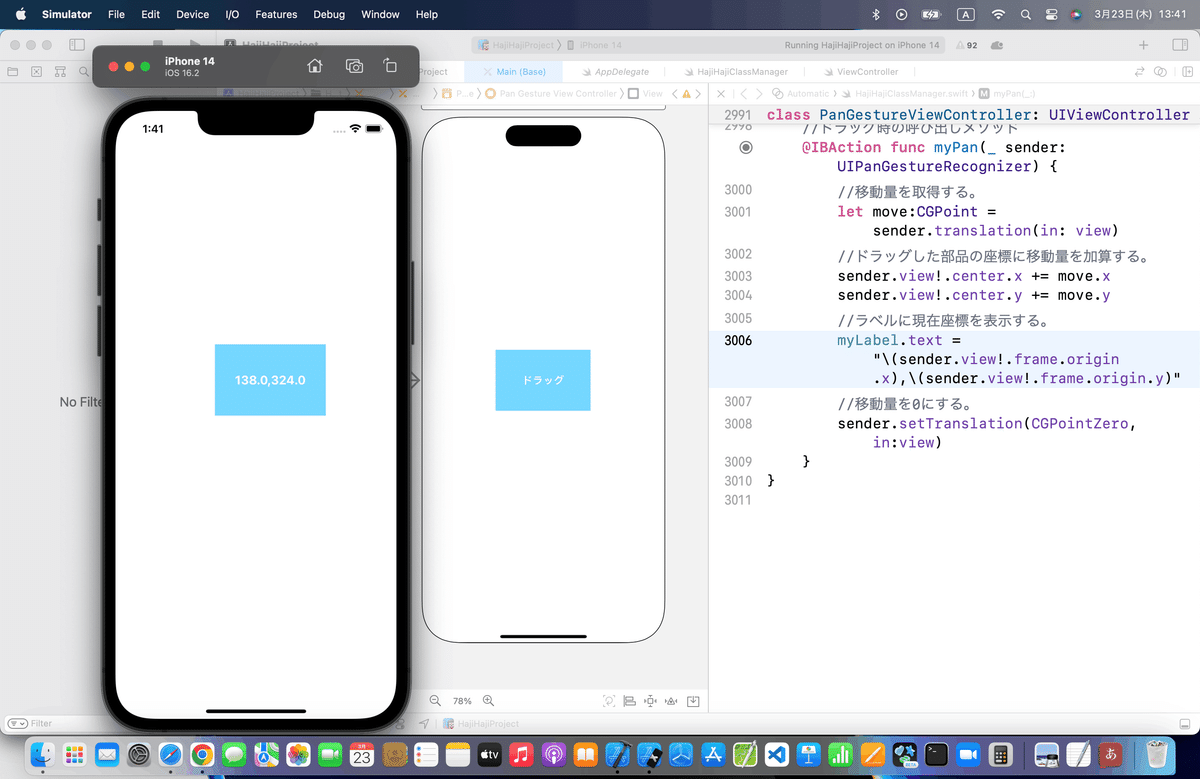Viewport: 1200px width, 779px height.
Task: Click the Xcode Cloud status icon
Action: 997,45
